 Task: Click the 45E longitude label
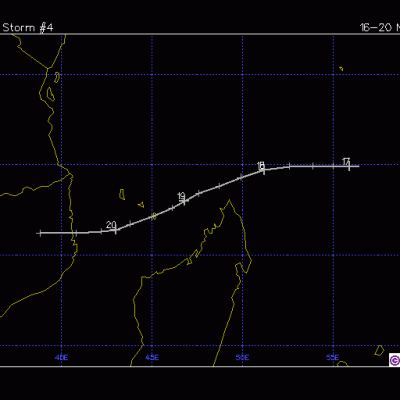point(152,358)
